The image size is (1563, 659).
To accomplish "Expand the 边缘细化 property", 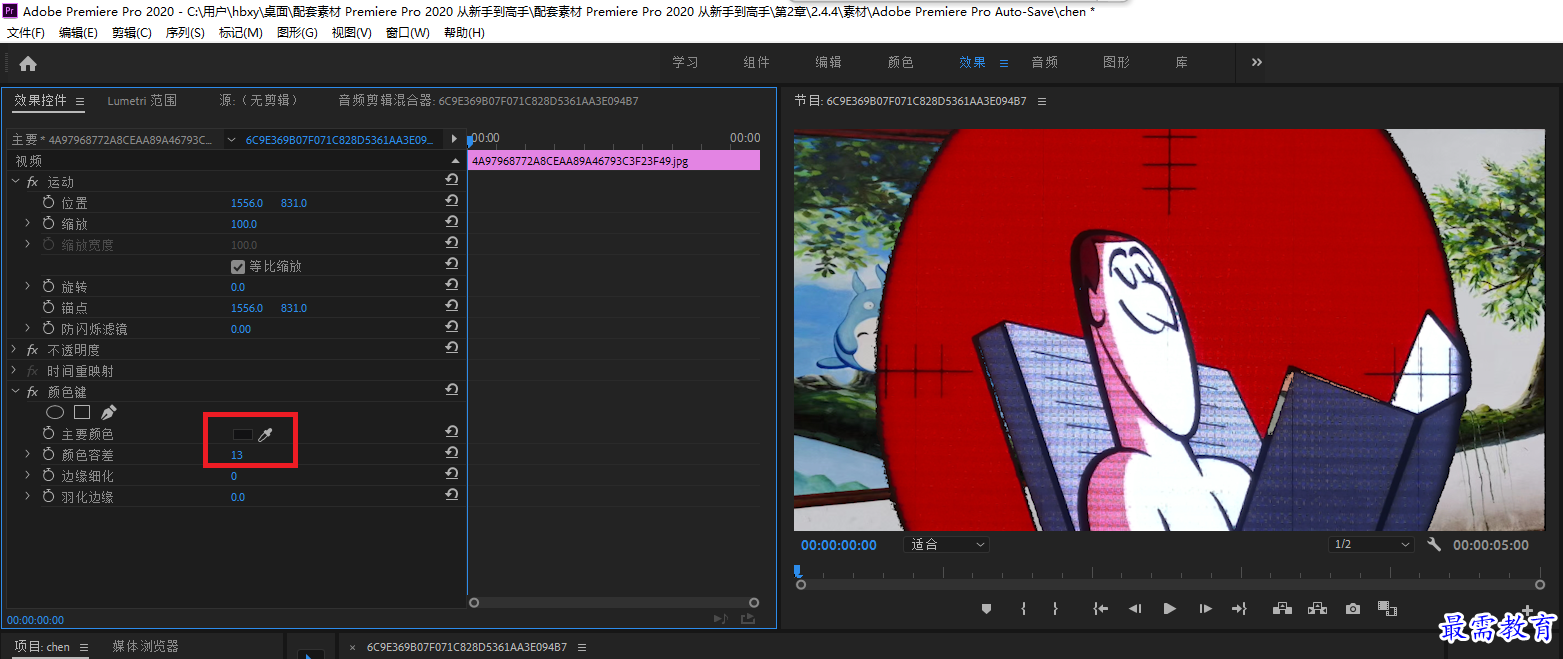I will pos(28,475).
